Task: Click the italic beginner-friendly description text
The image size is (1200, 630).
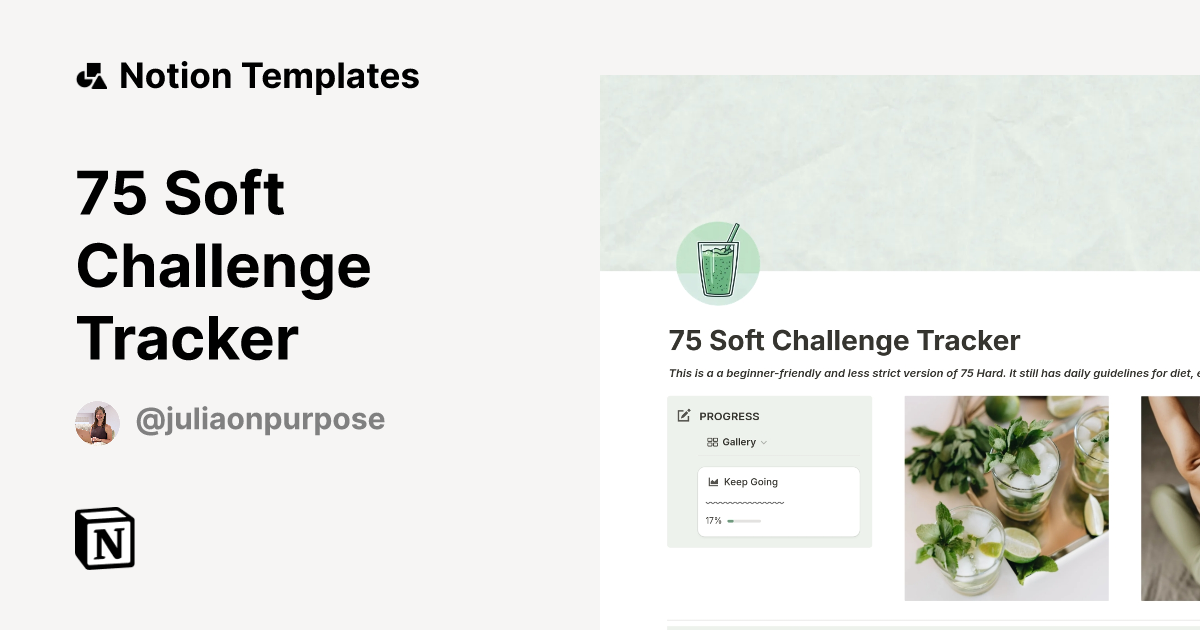Action: pyautogui.click(x=932, y=374)
